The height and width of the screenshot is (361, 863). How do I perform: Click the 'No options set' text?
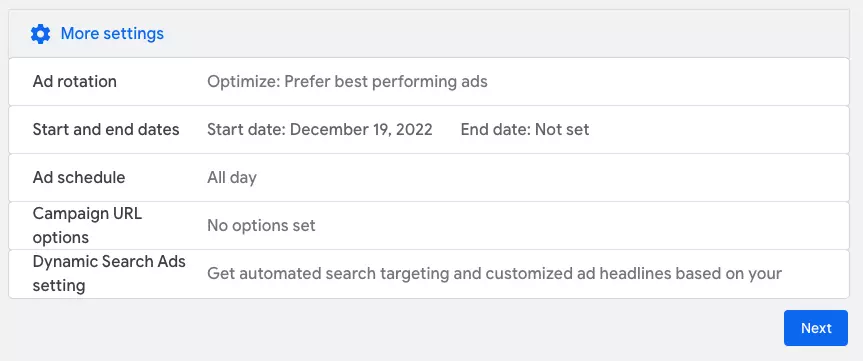(x=261, y=226)
